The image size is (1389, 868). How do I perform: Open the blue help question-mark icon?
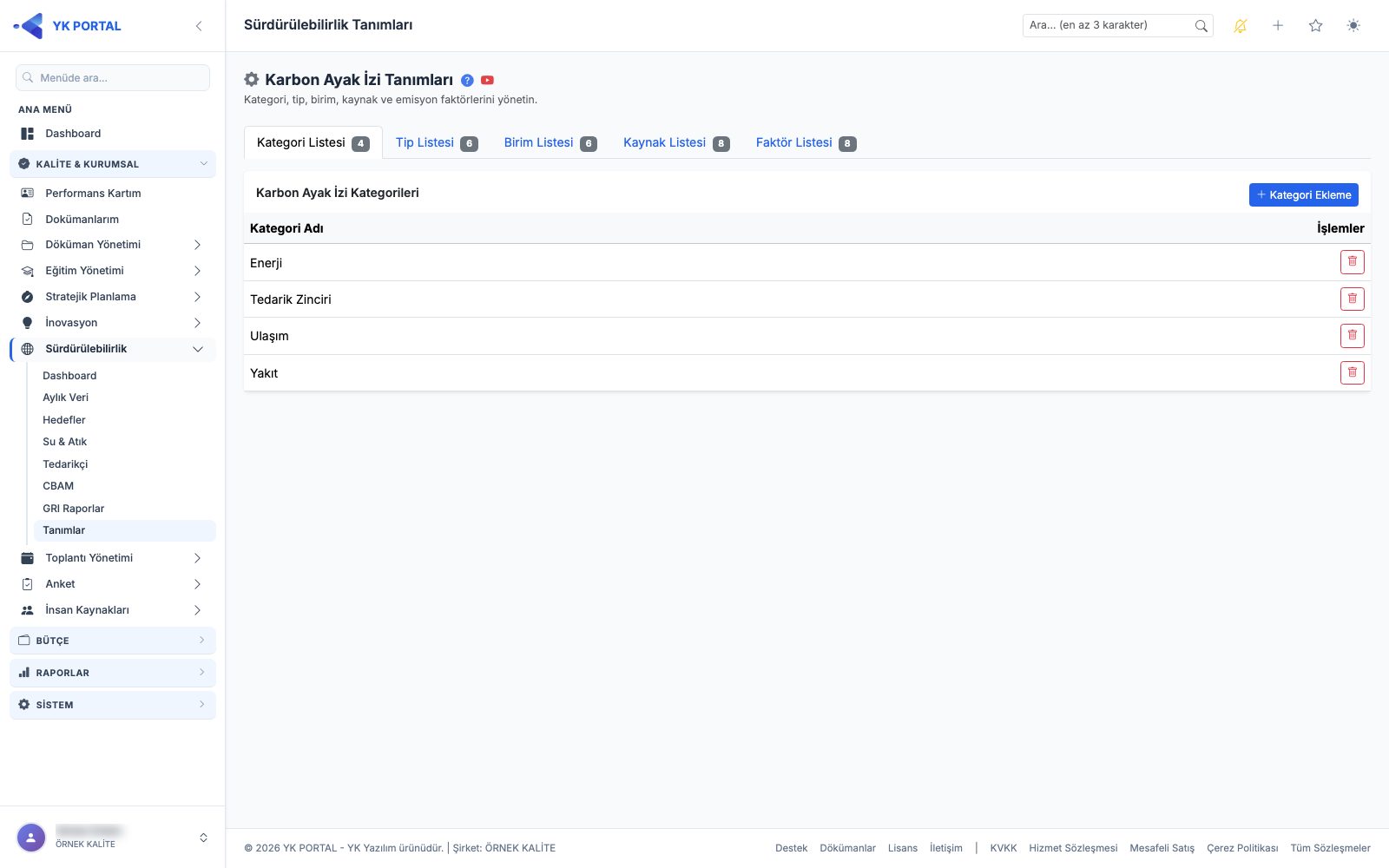[467, 80]
